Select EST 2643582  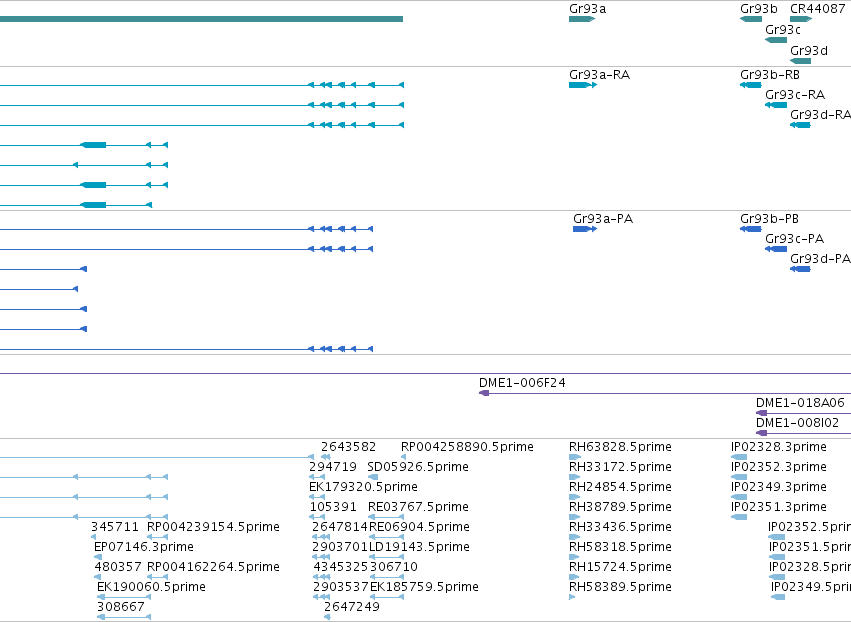click(x=326, y=457)
